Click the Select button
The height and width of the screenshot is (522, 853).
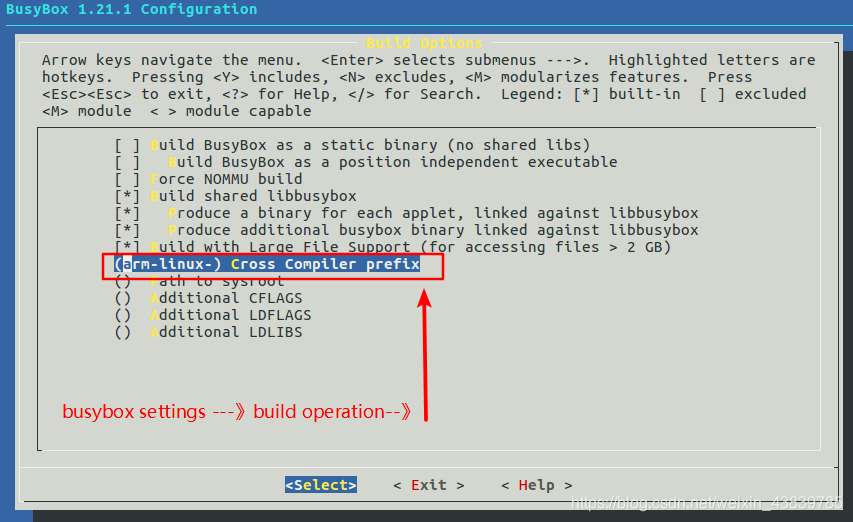pos(321,485)
